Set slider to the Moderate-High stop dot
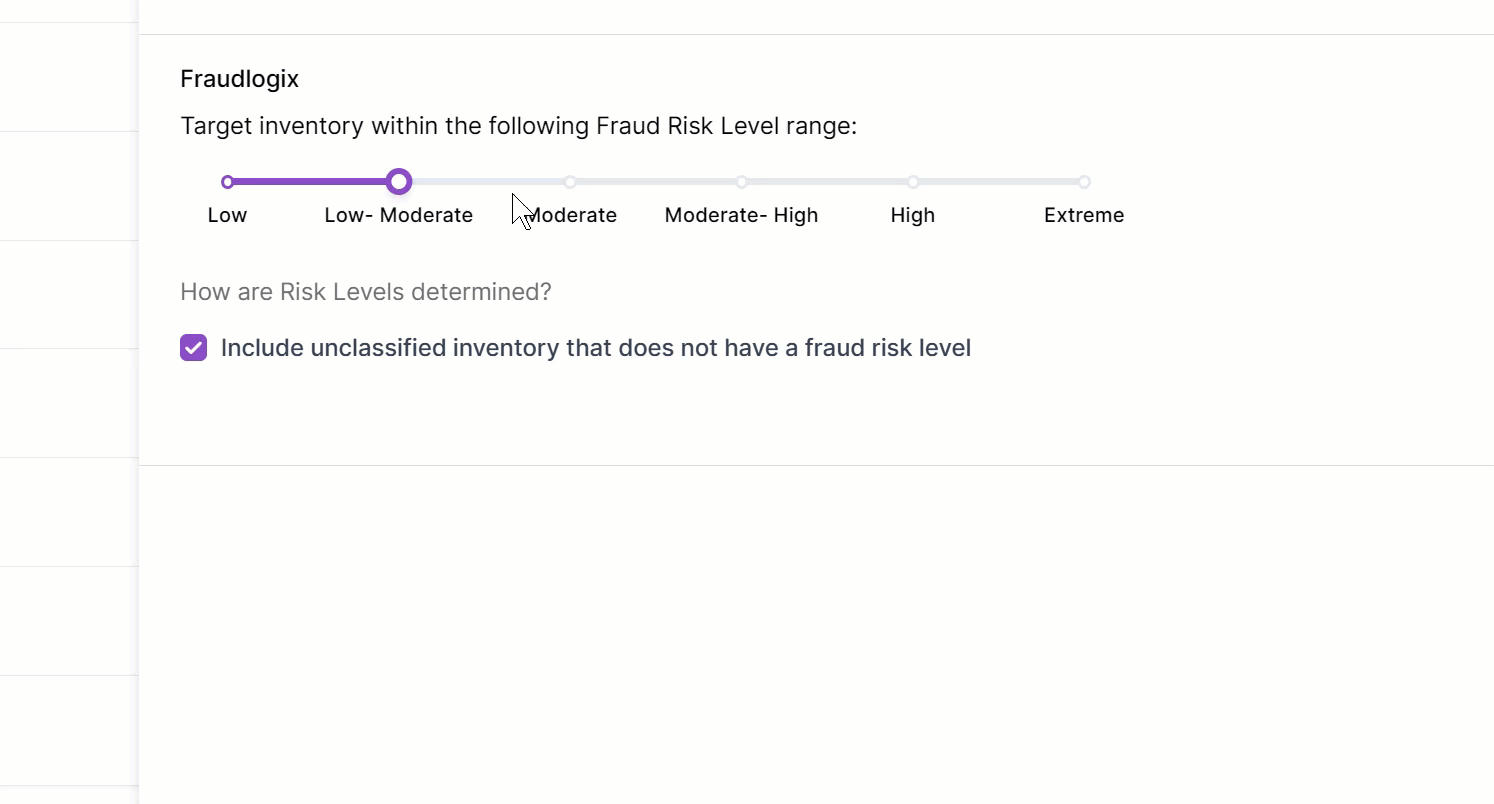Viewport: 1494px width, 804px height. (x=742, y=182)
